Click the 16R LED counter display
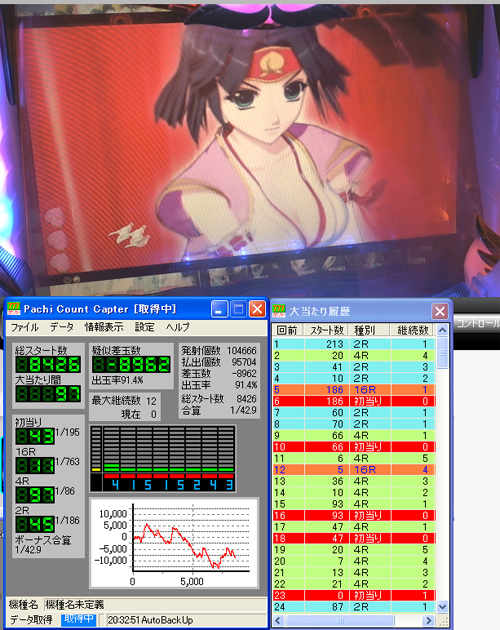The width and height of the screenshot is (500, 630). [x=35, y=466]
